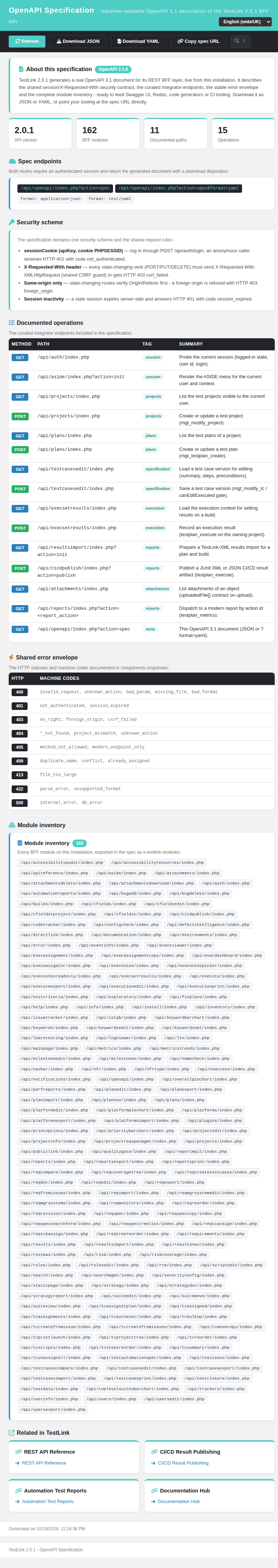
Task: Click the /api/roles/index.php module chip
Action: click(45, 1265)
